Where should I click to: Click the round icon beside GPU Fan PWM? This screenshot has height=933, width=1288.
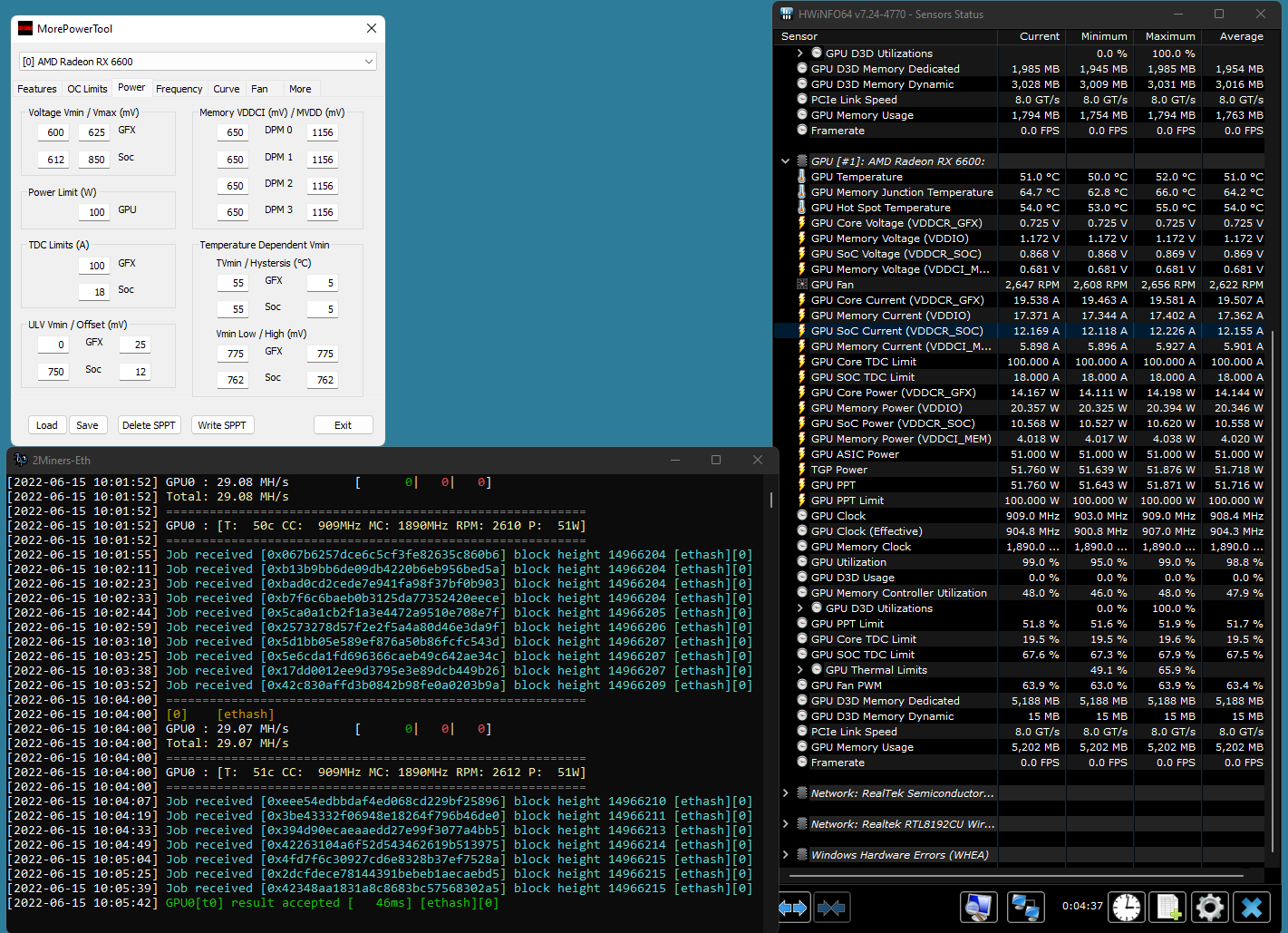(801, 685)
